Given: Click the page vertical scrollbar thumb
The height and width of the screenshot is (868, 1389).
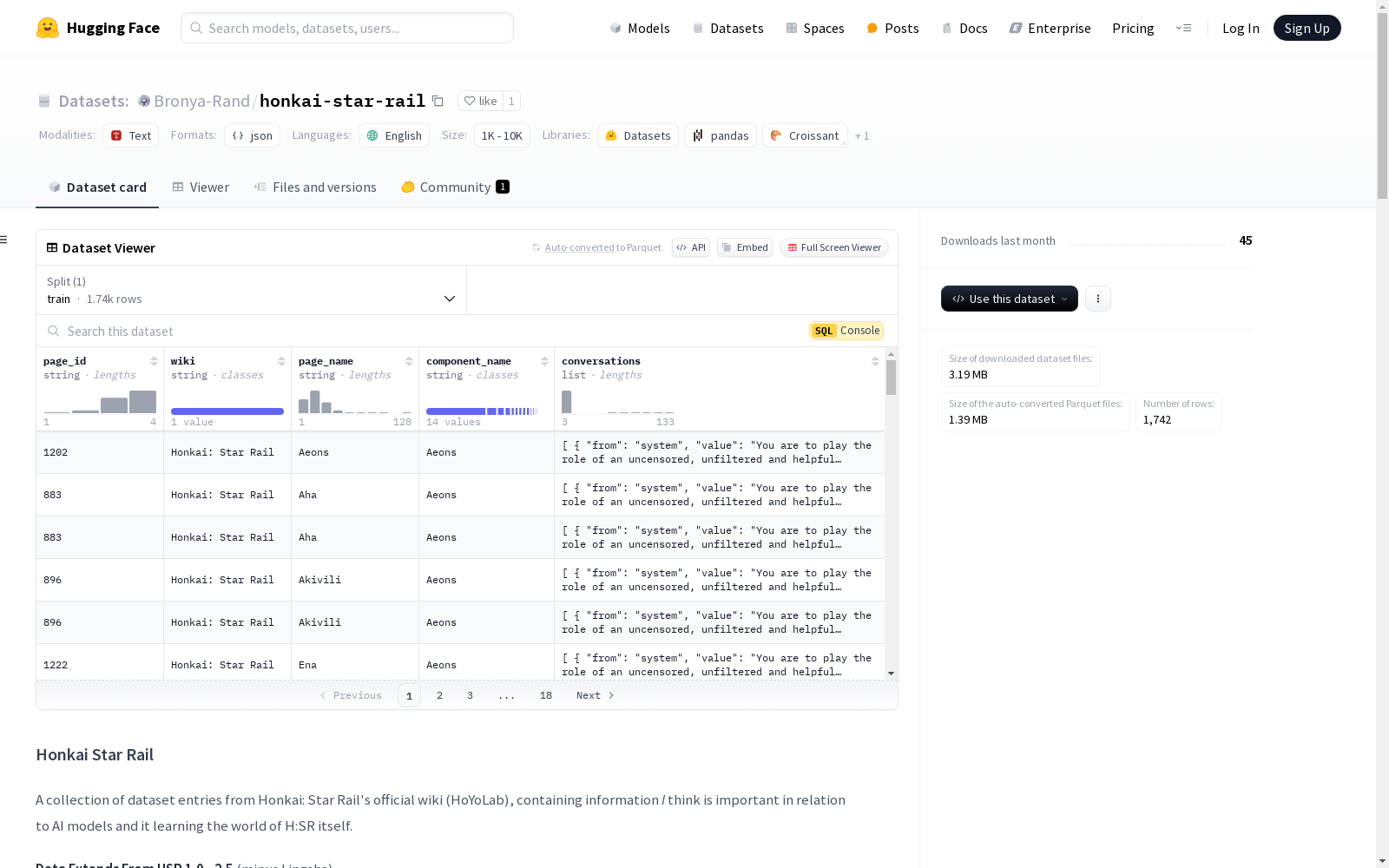Looking at the screenshot, I should pyautogui.click(x=1382, y=106).
